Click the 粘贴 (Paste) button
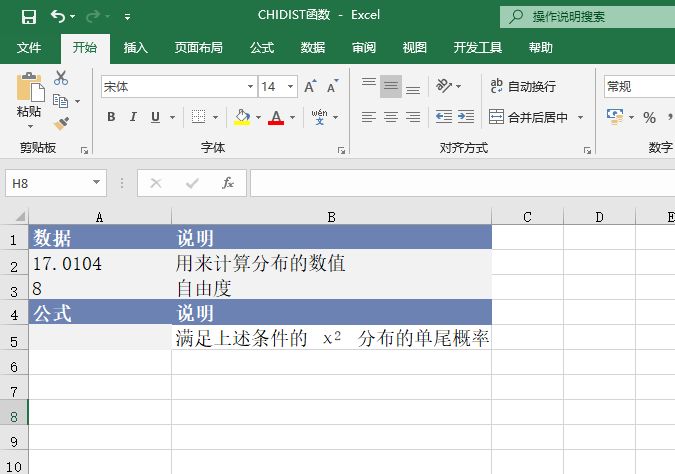This screenshot has width=675, height=474. [x=28, y=98]
